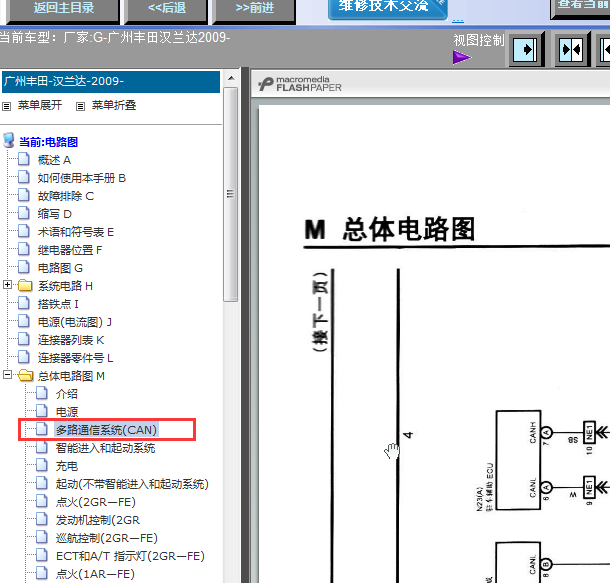Collapse the 总体电路图 M folder
Screen dimensions: 610x583
7,375
